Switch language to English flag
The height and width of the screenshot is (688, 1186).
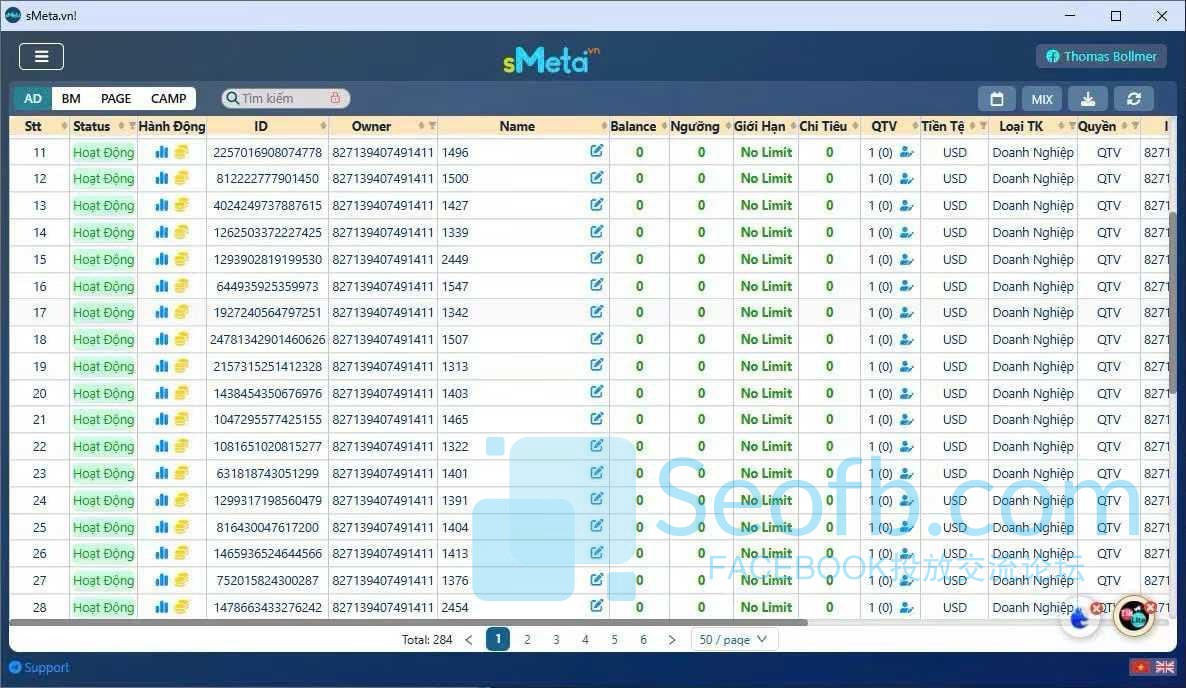tap(1165, 667)
